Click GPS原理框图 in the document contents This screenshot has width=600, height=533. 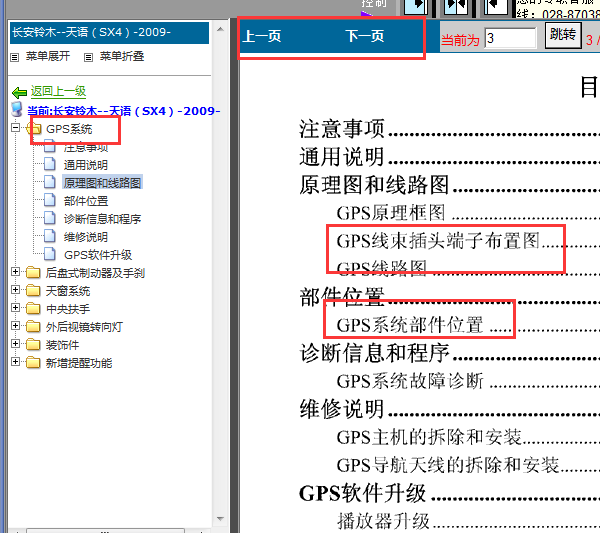(391, 213)
